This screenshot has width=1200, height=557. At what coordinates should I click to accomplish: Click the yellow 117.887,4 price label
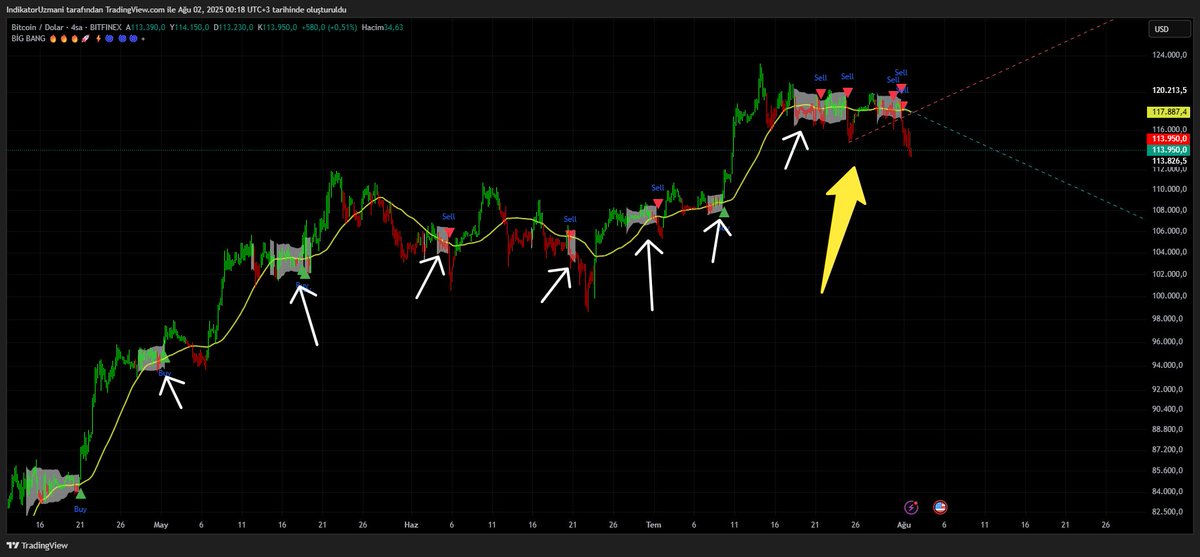pos(1169,113)
